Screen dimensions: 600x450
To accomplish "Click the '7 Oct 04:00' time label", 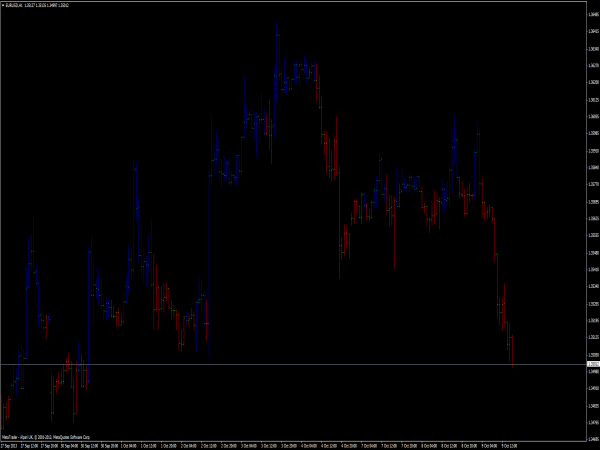I will (369, 446).
